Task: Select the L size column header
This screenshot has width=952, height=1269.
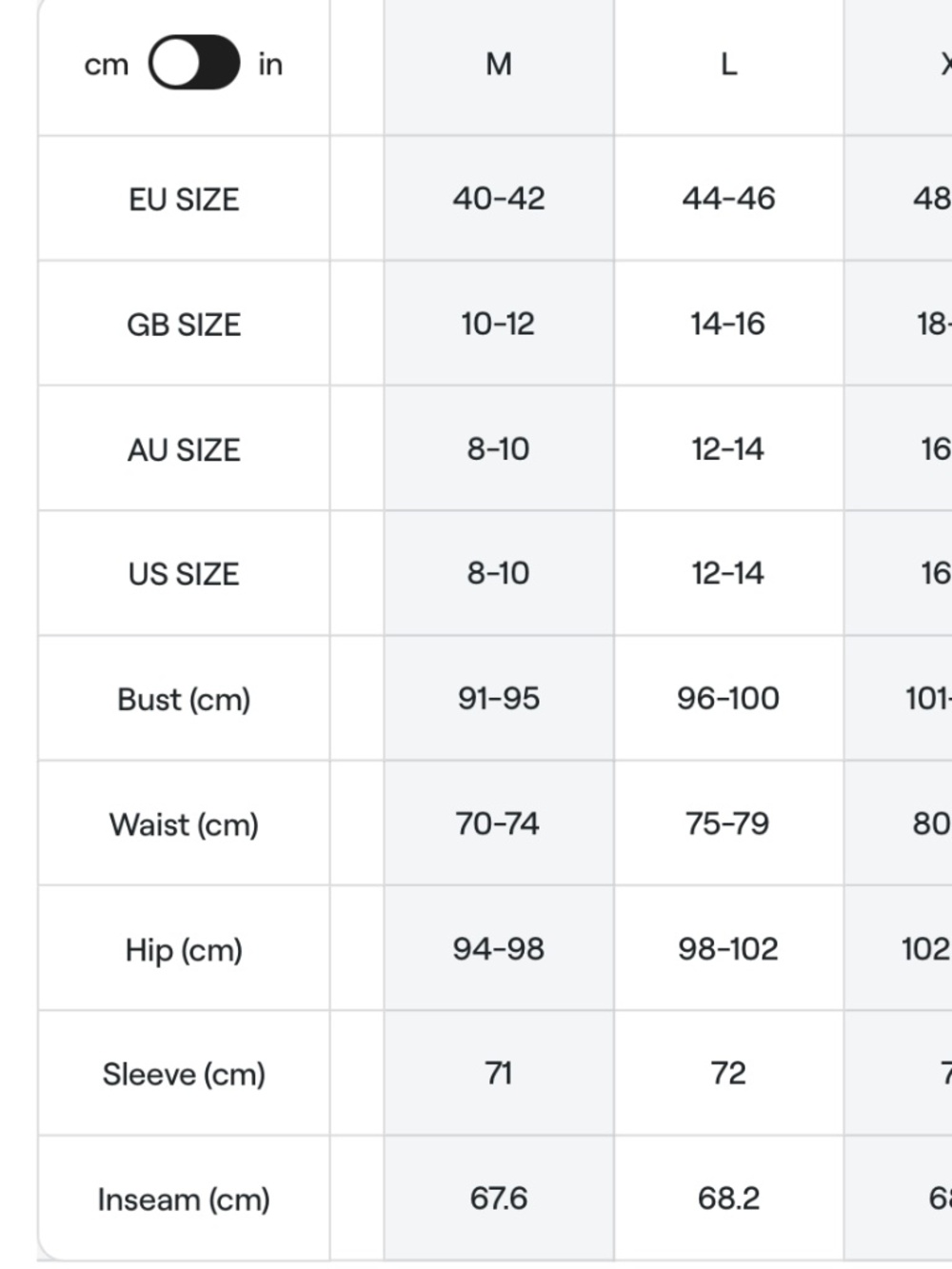Action: pyautogui.click(x=728, y=64)
